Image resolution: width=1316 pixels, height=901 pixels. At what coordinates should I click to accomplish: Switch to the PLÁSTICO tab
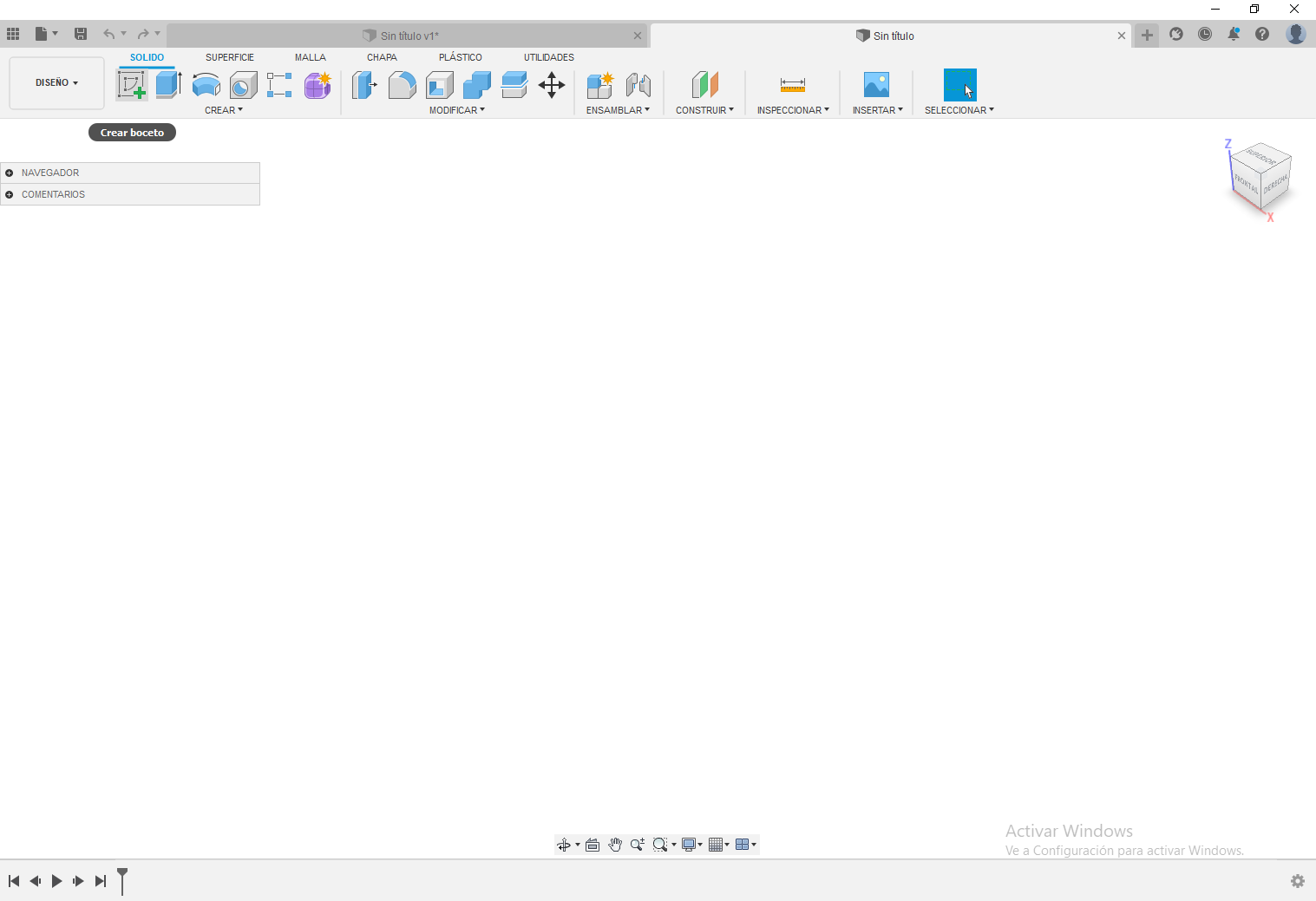click(x=460, y=57)
